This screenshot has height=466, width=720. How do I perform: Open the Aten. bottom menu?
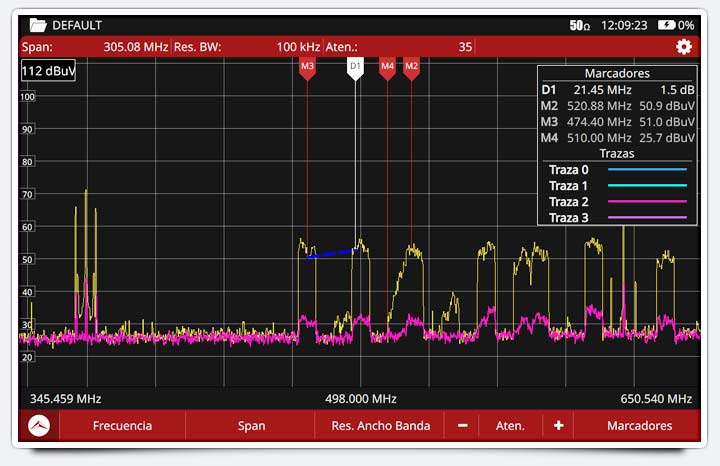(510, 426)
